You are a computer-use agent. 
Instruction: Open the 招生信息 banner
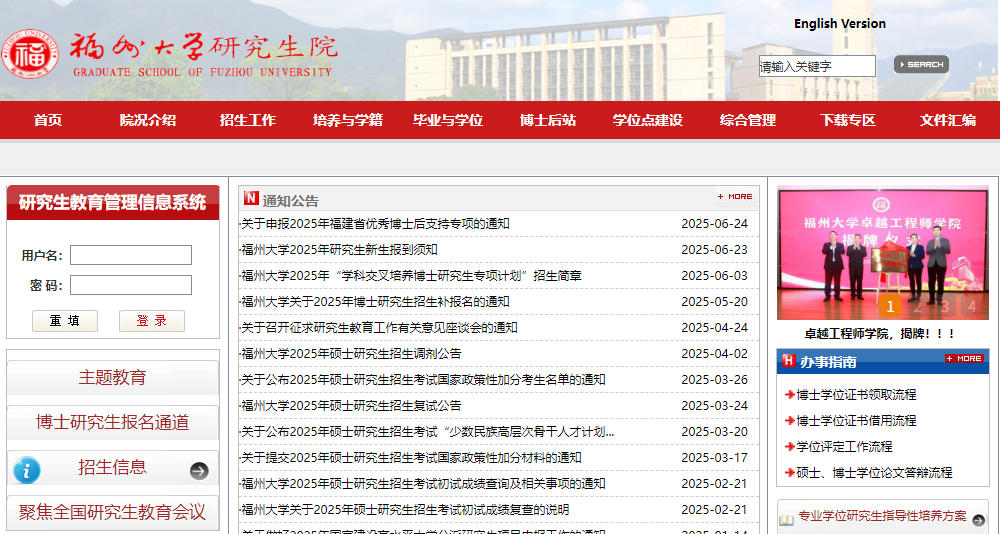(112, 468)
